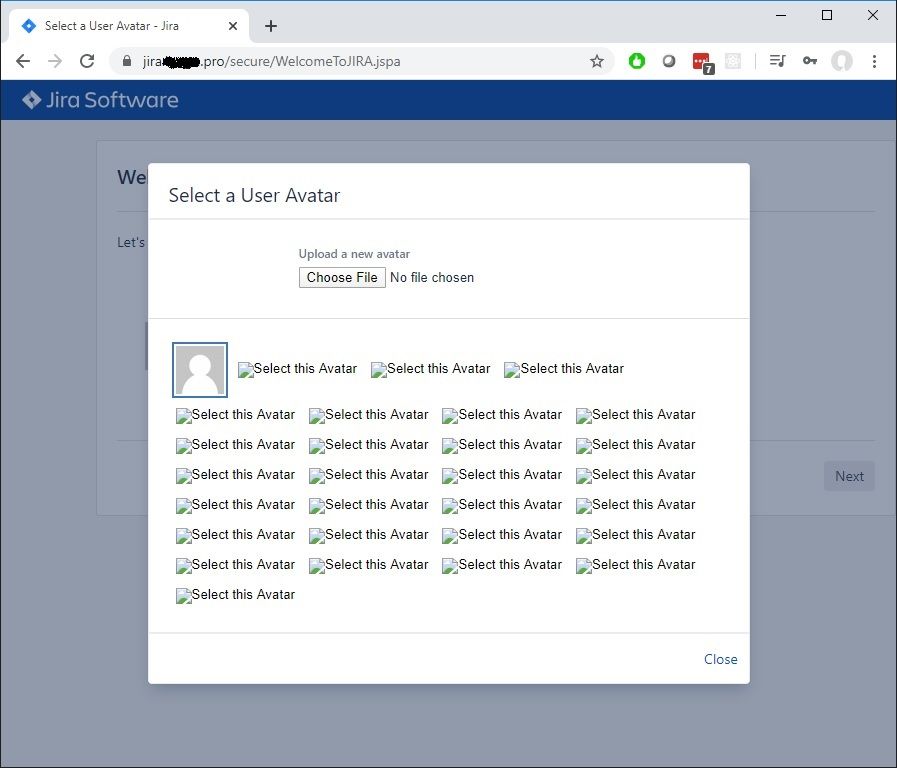Select the last avatar in bottom row
The image size is (897, 768).
[x=235, y=595]
